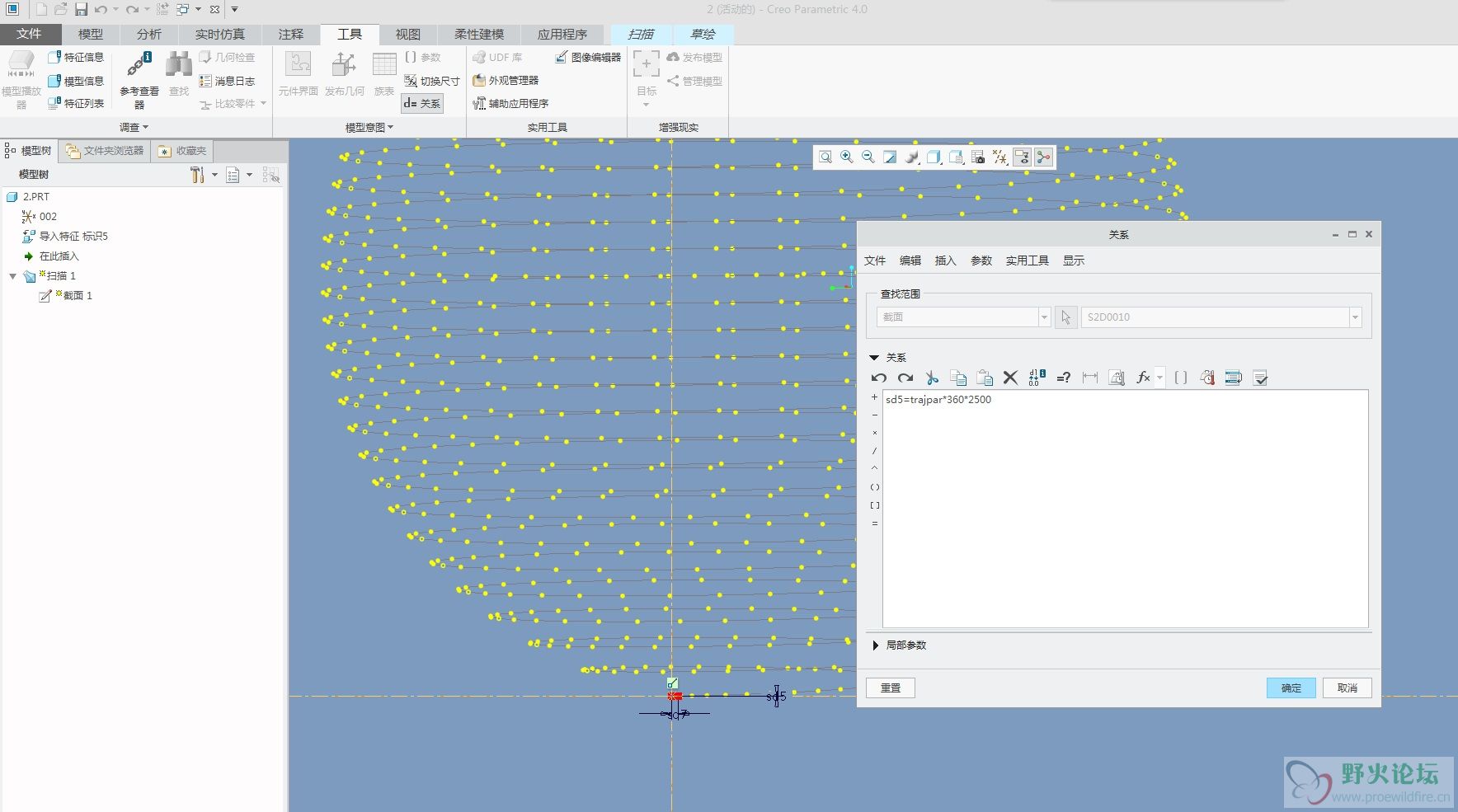The width and height of the screenshot is (1458, 812).
Task: Open the folder browser (文件夹浏览器) tab
Action: pos(105,151)
